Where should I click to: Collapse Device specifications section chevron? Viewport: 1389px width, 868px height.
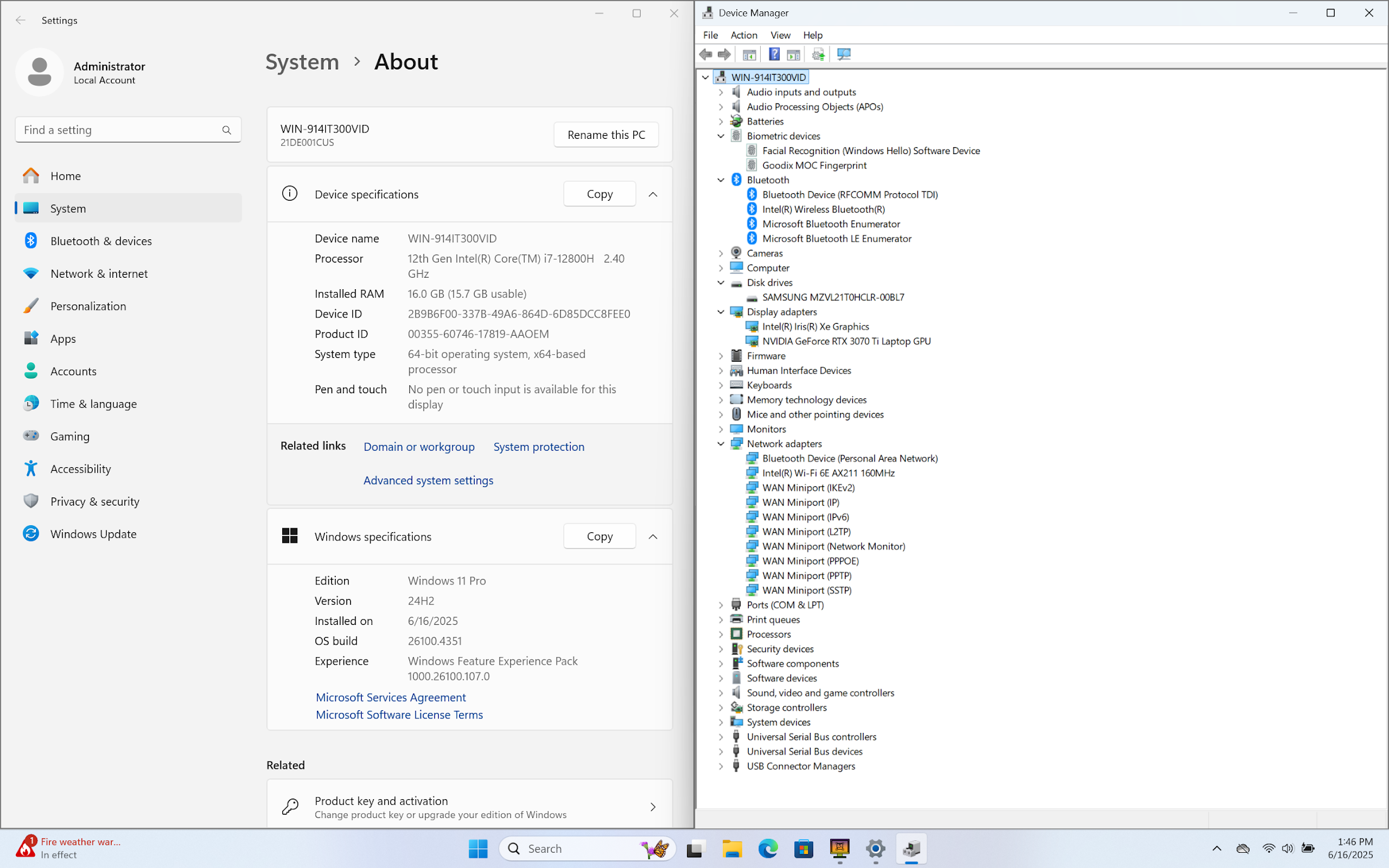click(x=653, y=194)
